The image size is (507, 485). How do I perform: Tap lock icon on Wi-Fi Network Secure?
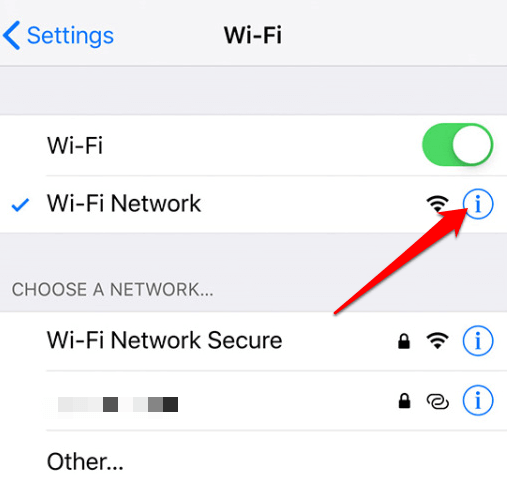(404, 341)
